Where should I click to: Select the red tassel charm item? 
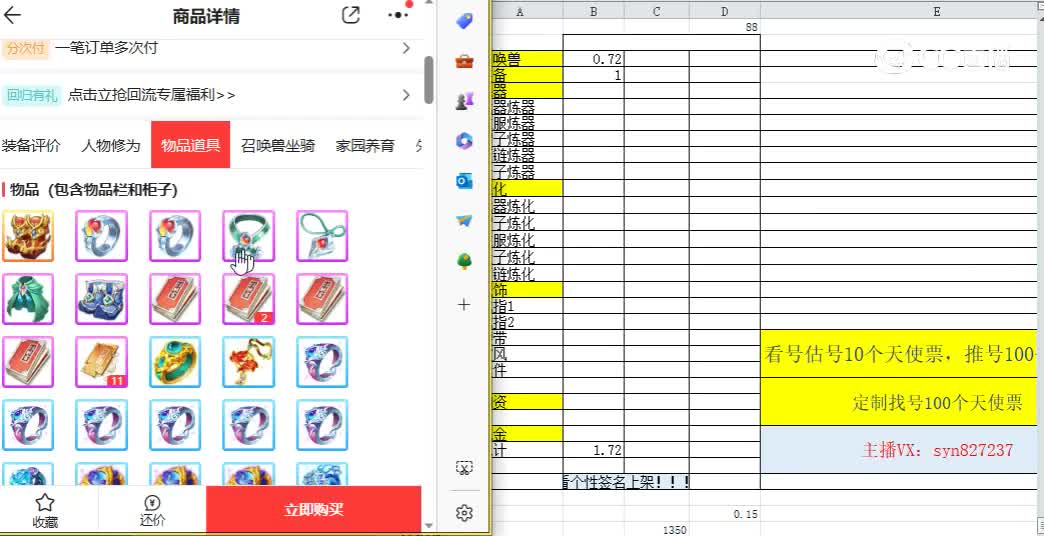[x=248, y=362]
